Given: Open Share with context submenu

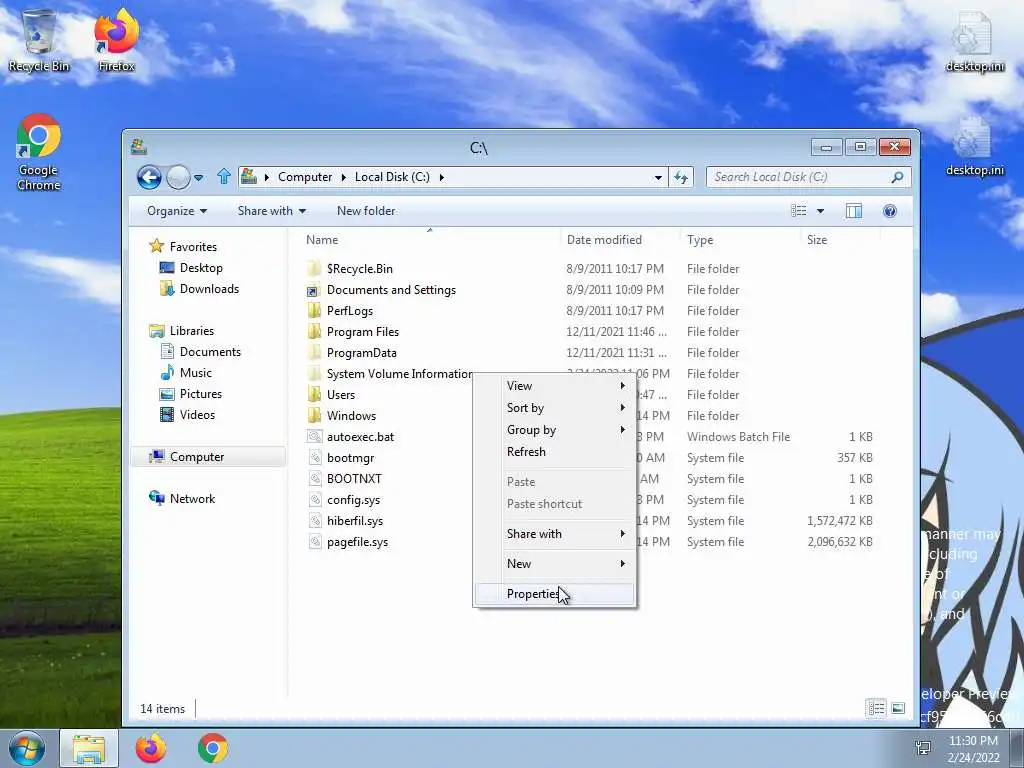Looking at the screenshot, I should click(x=554, y=534).
